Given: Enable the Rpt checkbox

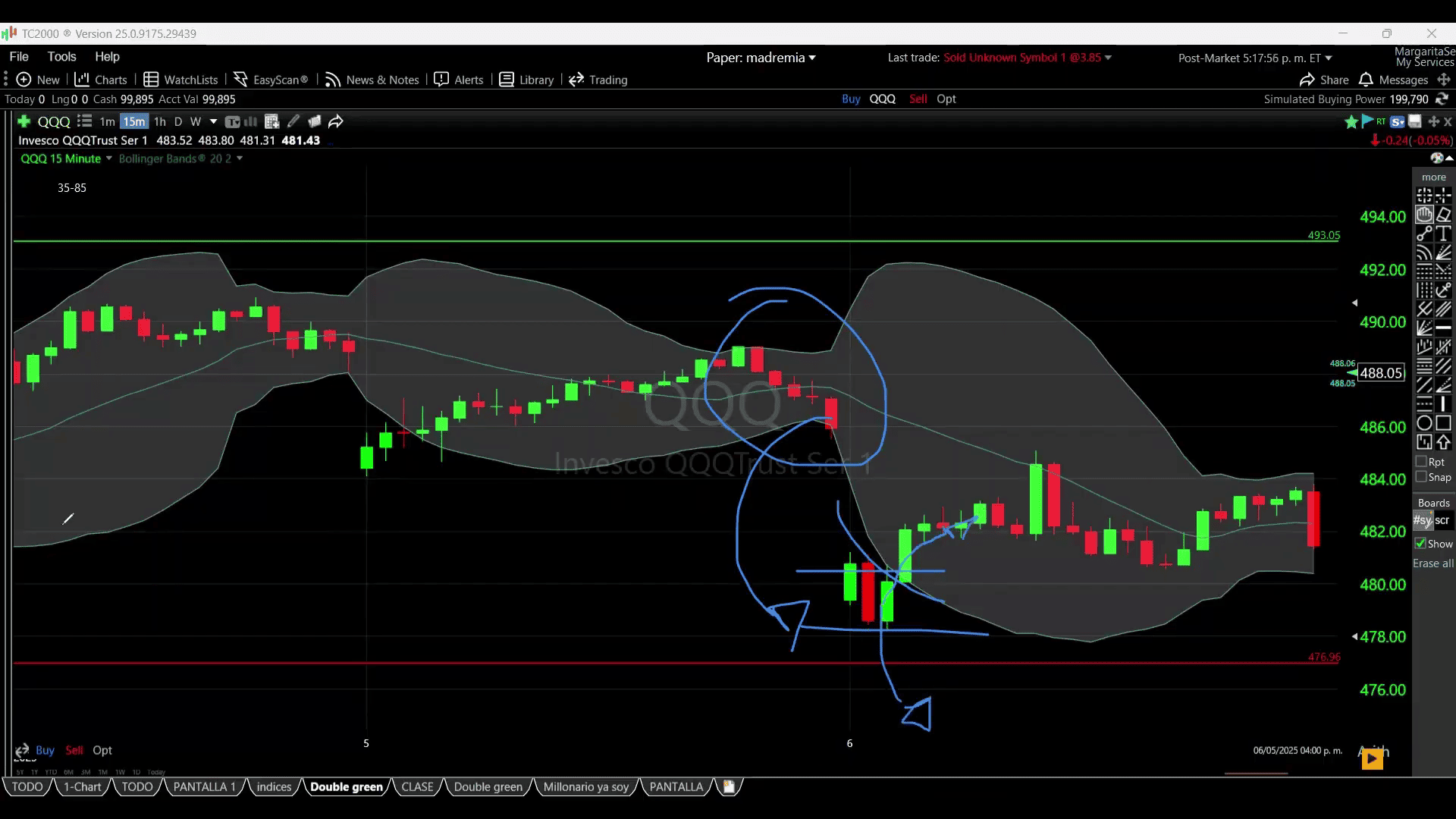Looking at the screenshot, I should tap(1421, 461).
